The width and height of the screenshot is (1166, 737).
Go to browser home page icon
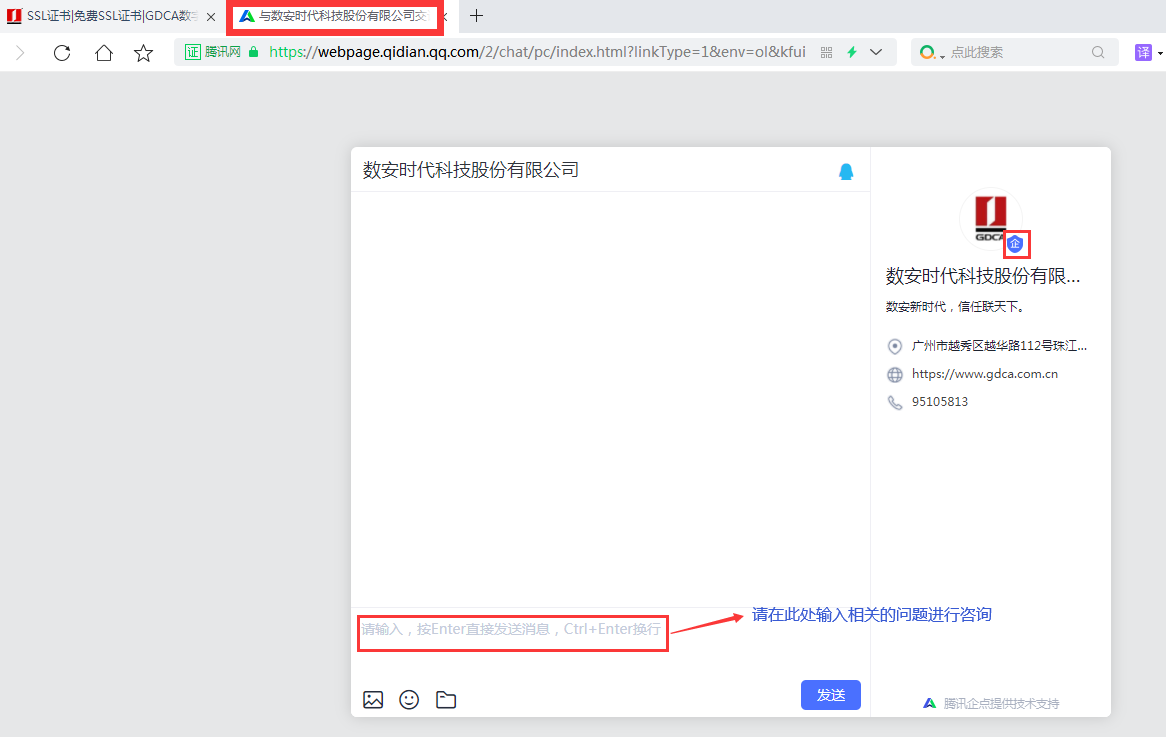click(103, 53)
